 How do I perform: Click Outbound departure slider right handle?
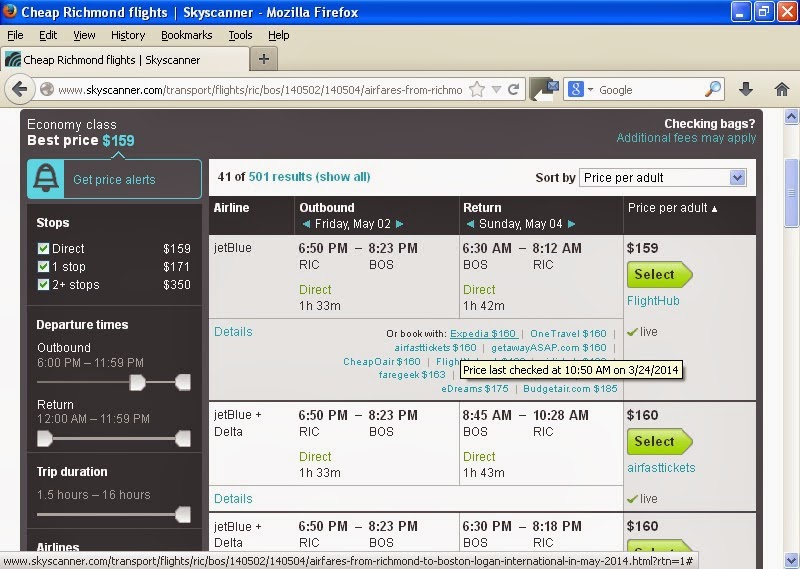(183, 382)
